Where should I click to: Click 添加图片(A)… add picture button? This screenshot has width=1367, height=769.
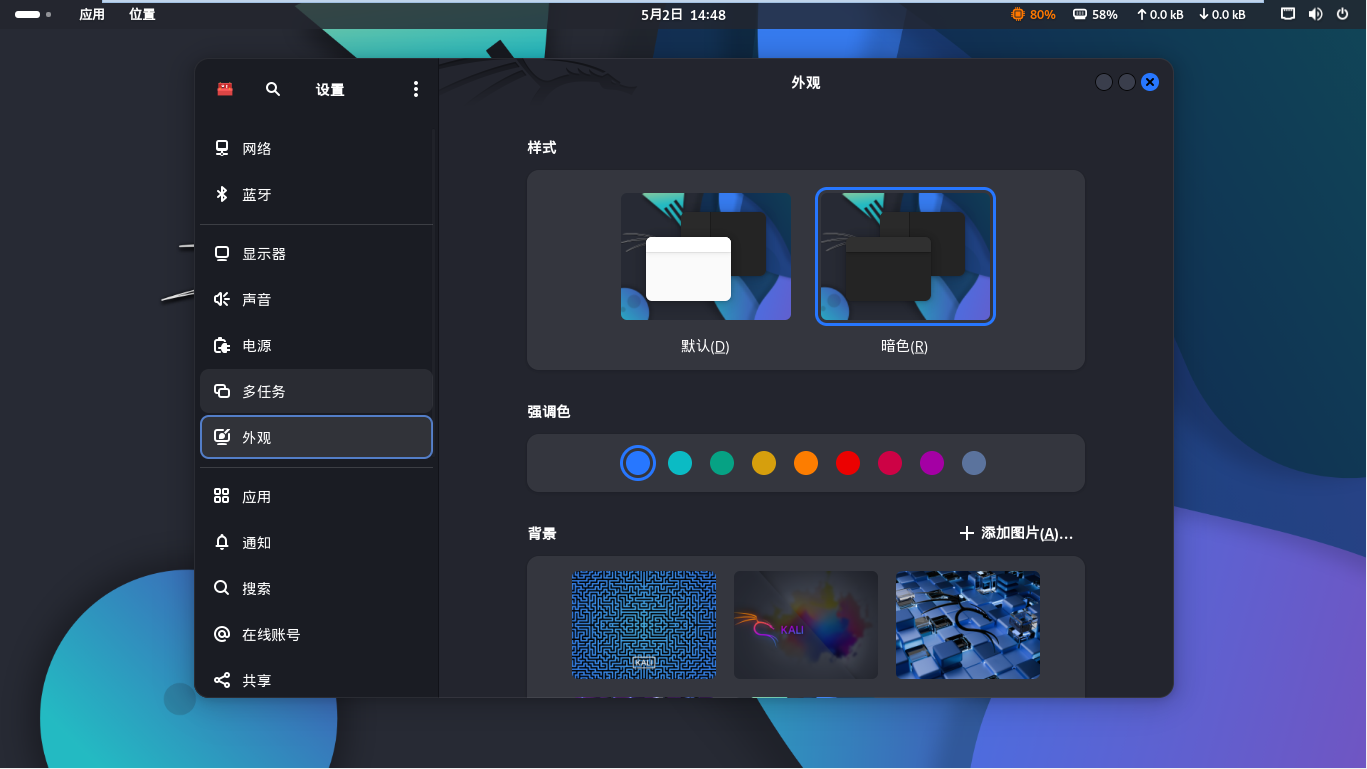point(1016,533)
